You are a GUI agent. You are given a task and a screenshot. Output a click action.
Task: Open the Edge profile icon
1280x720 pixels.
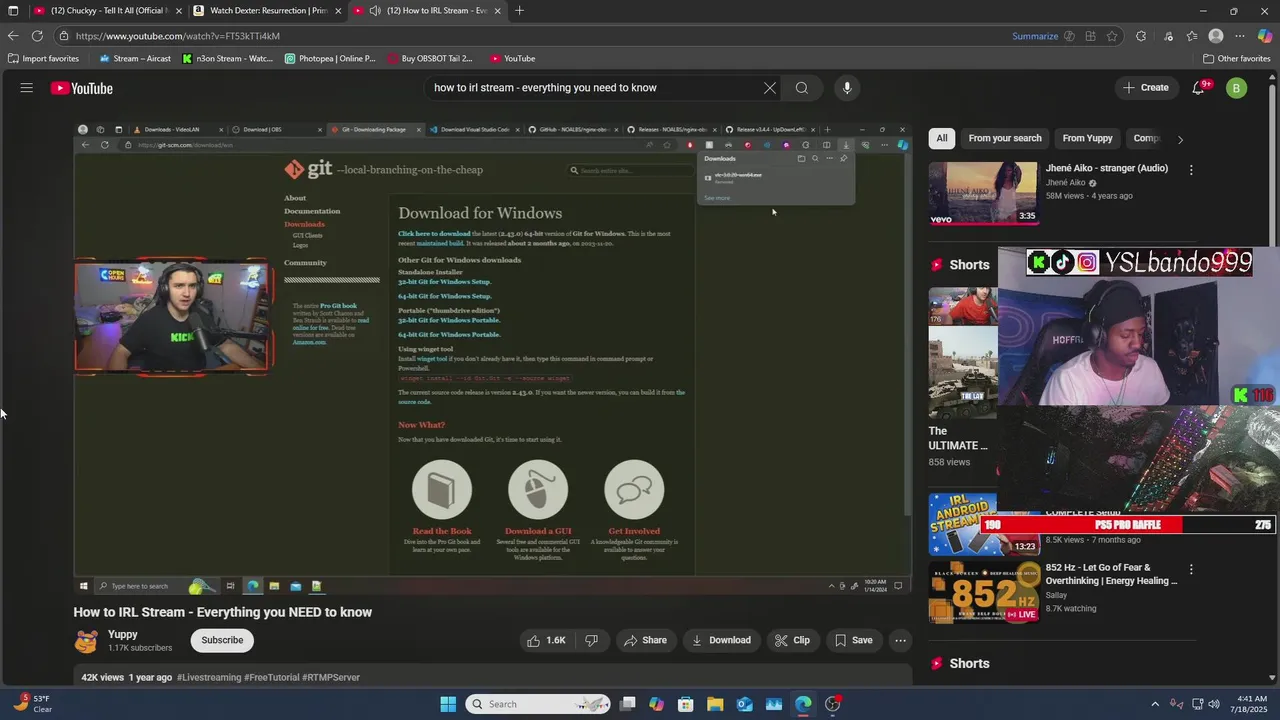(x=1216, y=36)
